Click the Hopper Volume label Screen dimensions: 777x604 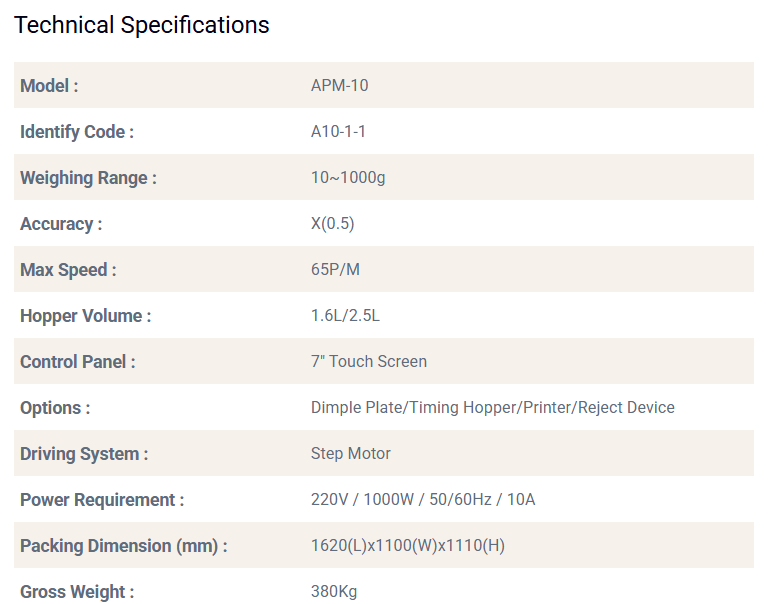coord(86,316)
